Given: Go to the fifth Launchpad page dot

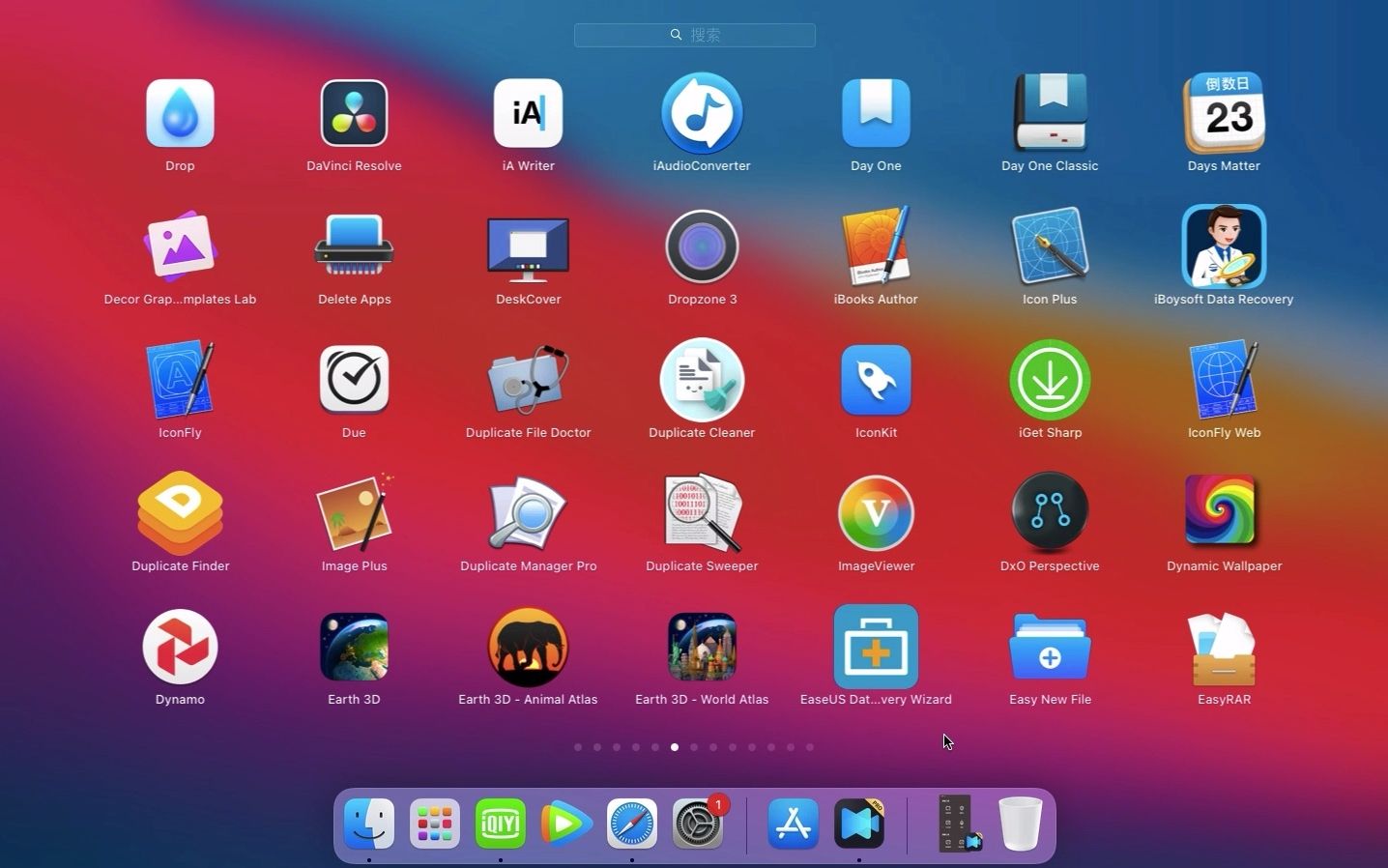Looking at the screenshot, I should [x=655, y=747].
